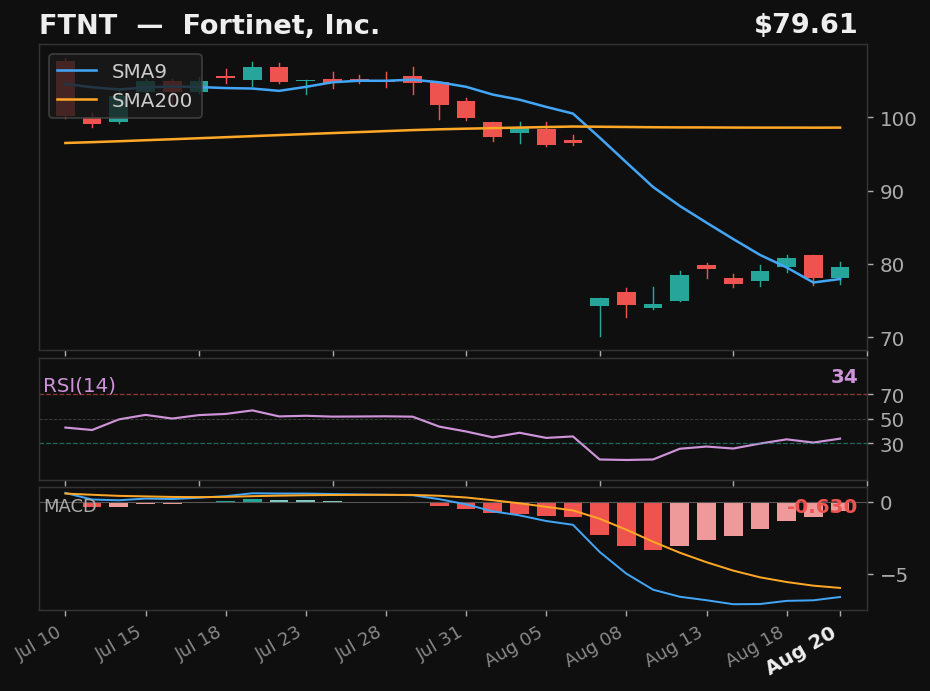Click the RSI value 34
Viewport: 930px width, 691px height.
pos(844,376)
